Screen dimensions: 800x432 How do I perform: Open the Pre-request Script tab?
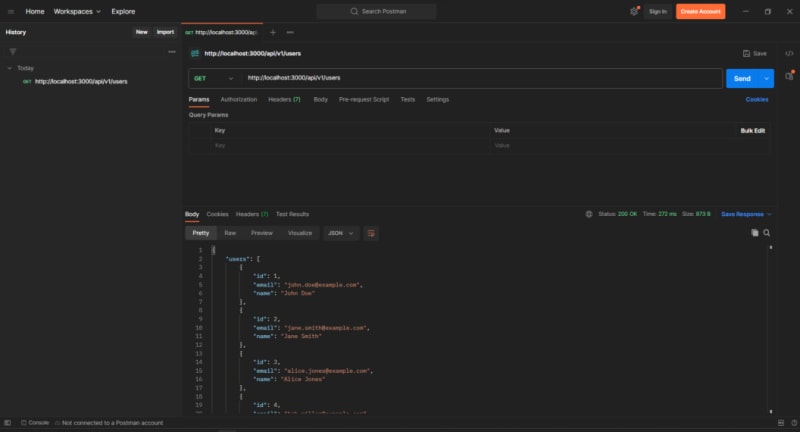pyautogui.click(x=363, y=100)
